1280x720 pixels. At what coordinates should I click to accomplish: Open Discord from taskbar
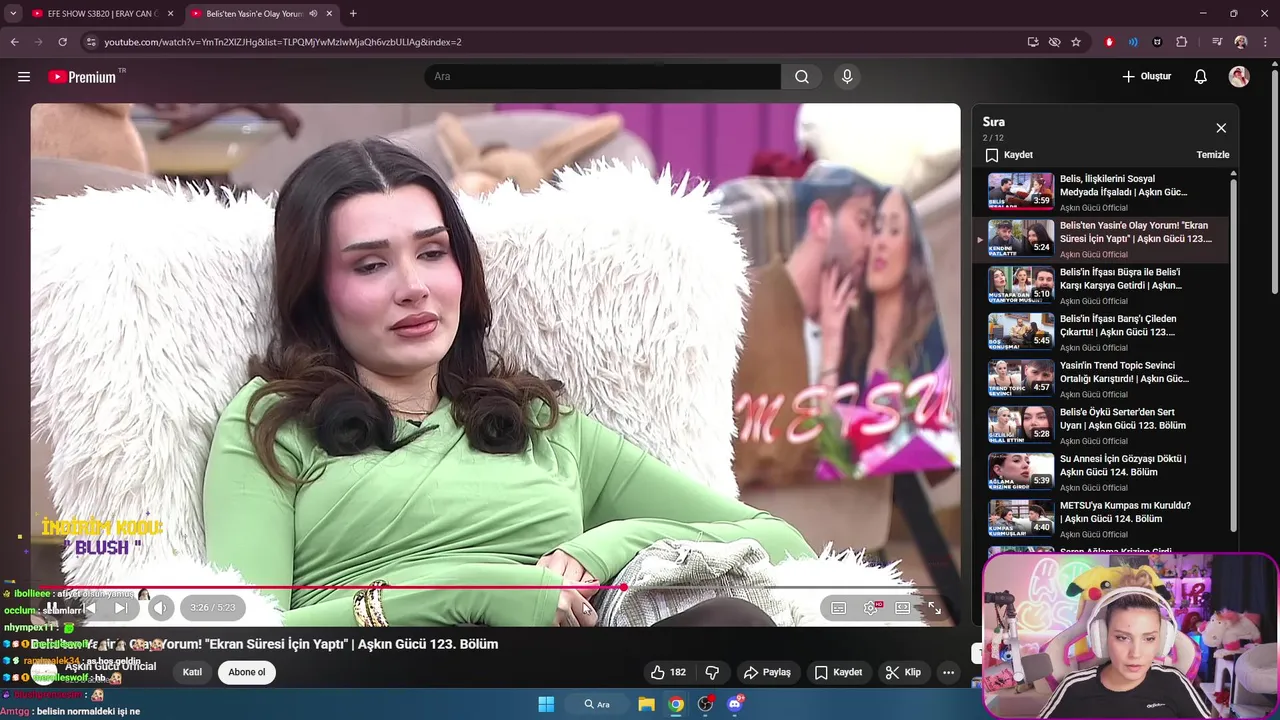[x=736, y=704]
